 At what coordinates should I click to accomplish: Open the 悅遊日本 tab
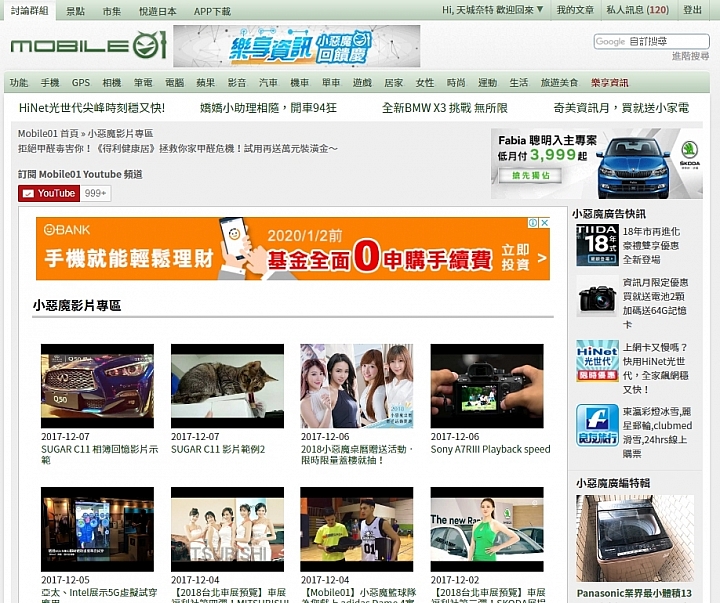click(x=158, y=11)
